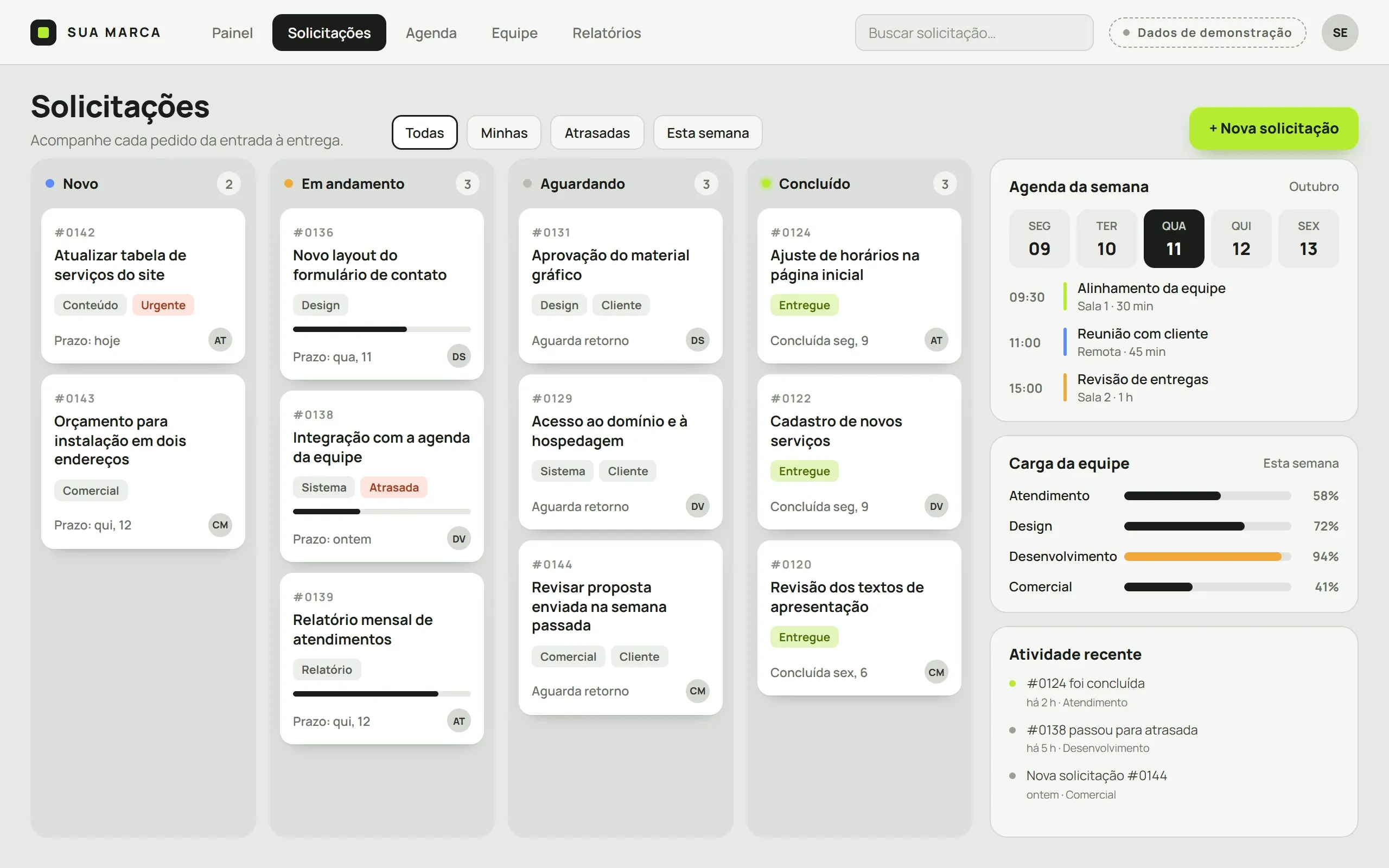Open card Ajuste de horários na página inicial

tap(859, 286)
